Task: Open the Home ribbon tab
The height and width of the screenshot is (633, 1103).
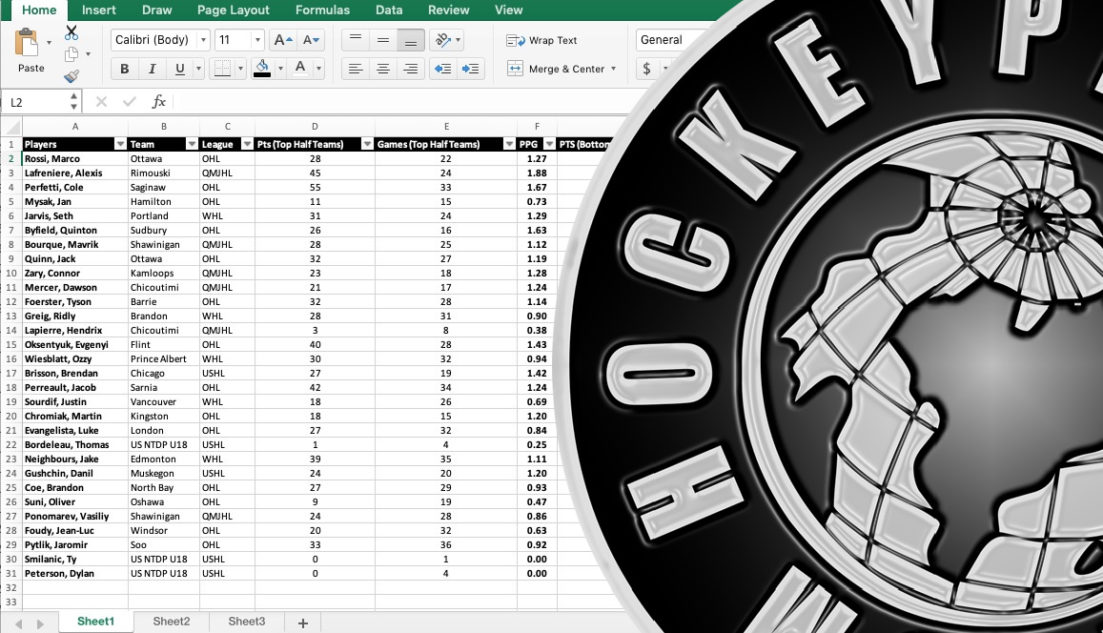Action: pyautogui.click(x=39, y=10)
